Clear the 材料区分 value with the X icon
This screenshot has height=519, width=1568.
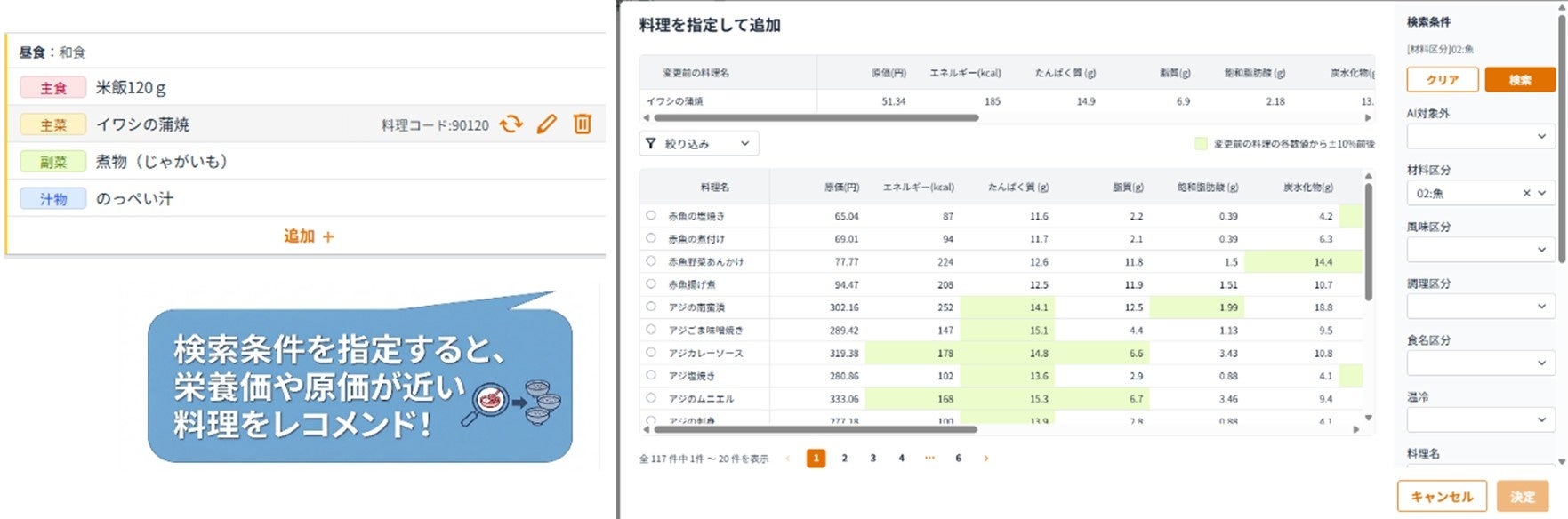click(x=1526, y=193)
